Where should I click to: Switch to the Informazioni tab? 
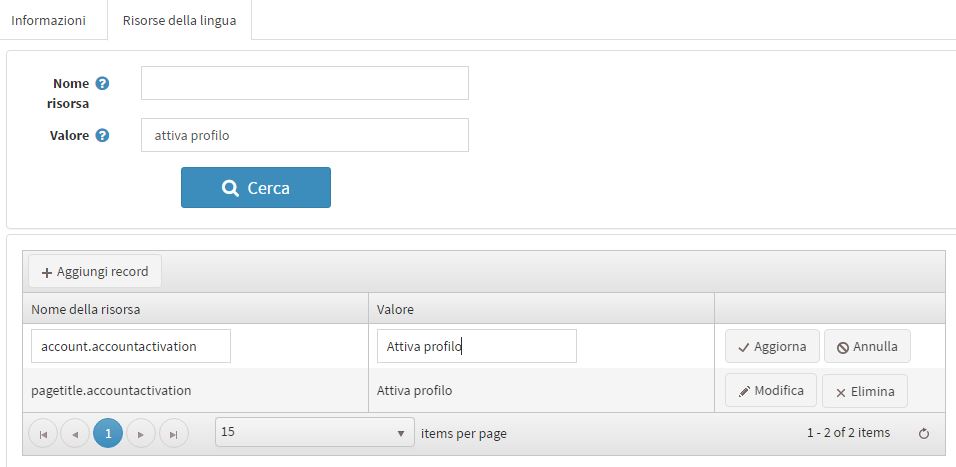pos(48,20)
